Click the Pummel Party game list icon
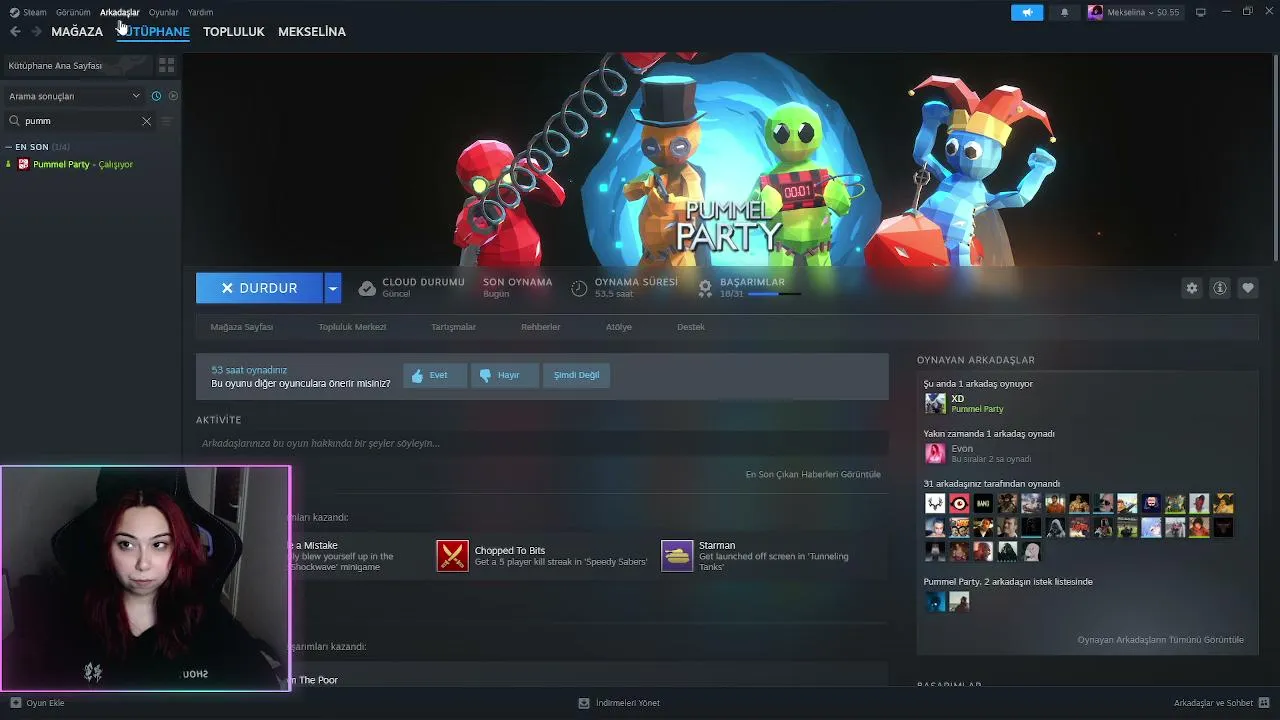The image size is (1280, 720). (24, 164)
